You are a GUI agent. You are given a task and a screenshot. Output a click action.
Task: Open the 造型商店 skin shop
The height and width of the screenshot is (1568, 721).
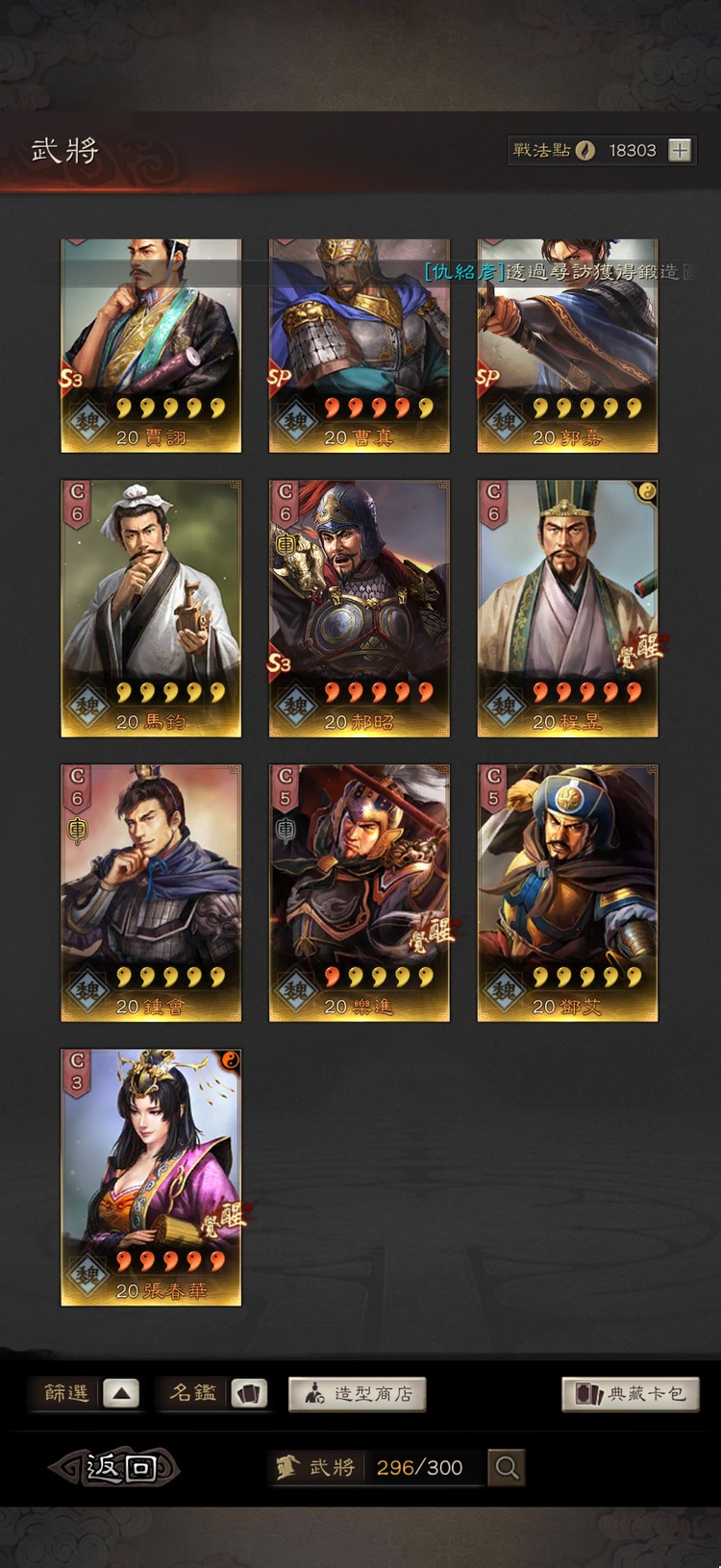[x=357, y=1394]
